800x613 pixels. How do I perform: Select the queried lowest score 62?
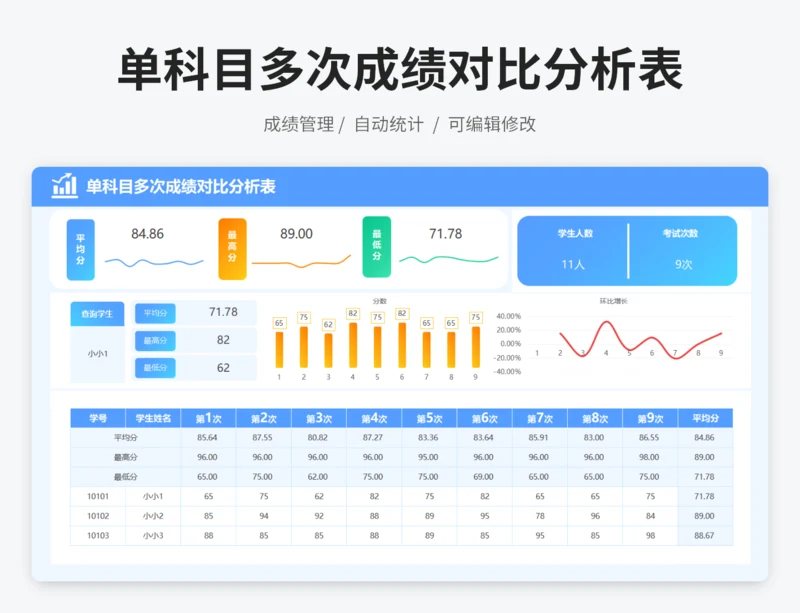(x=223, y=367)
